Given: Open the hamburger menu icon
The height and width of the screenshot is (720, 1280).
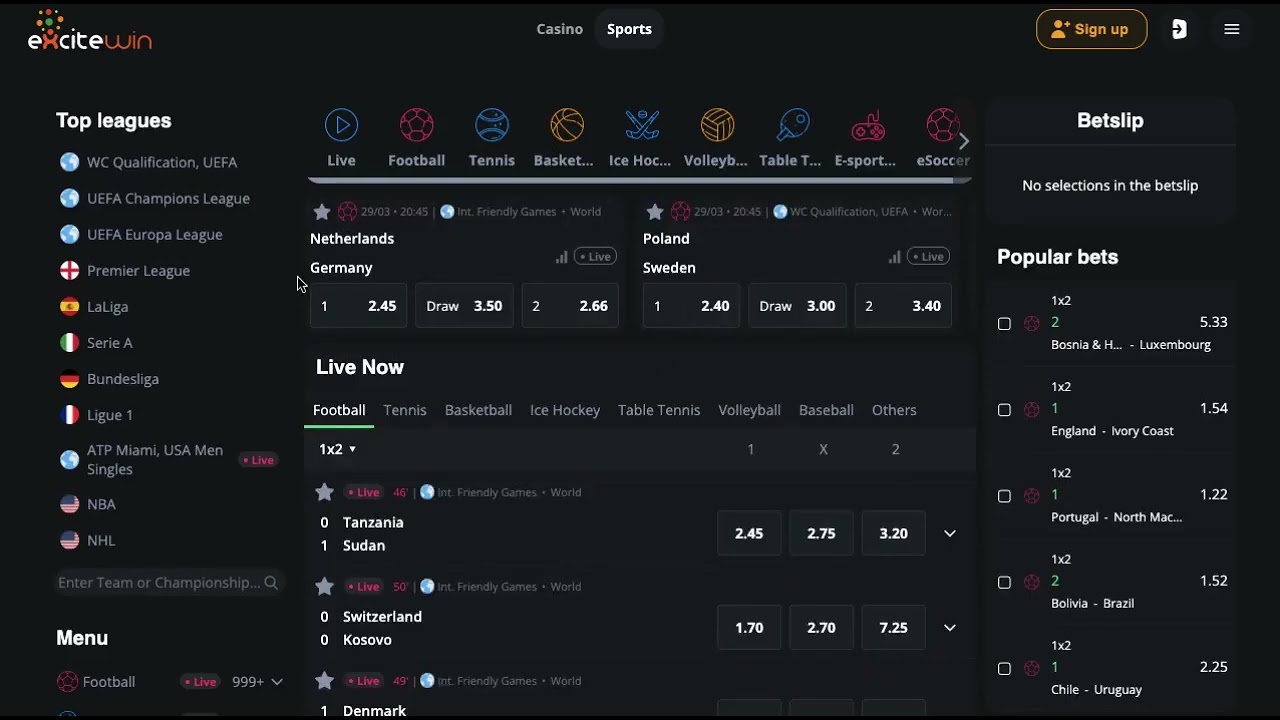Looking at the screenshot, I should [x=1232, y=29].
